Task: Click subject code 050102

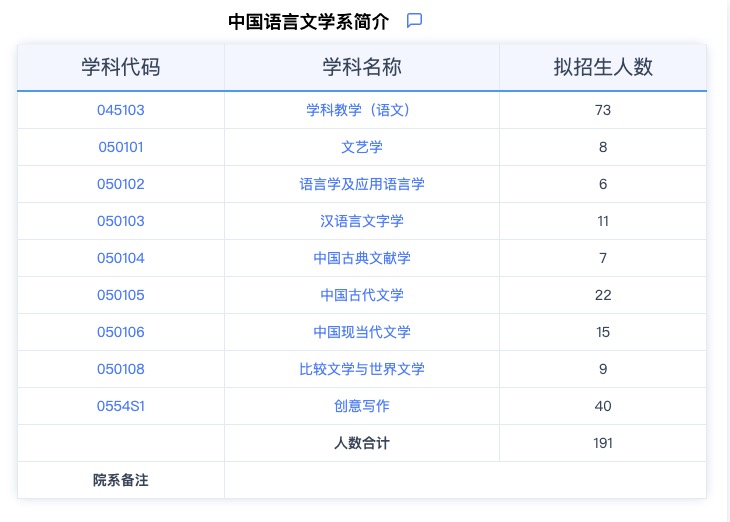Action: click(x=121, y=184)
